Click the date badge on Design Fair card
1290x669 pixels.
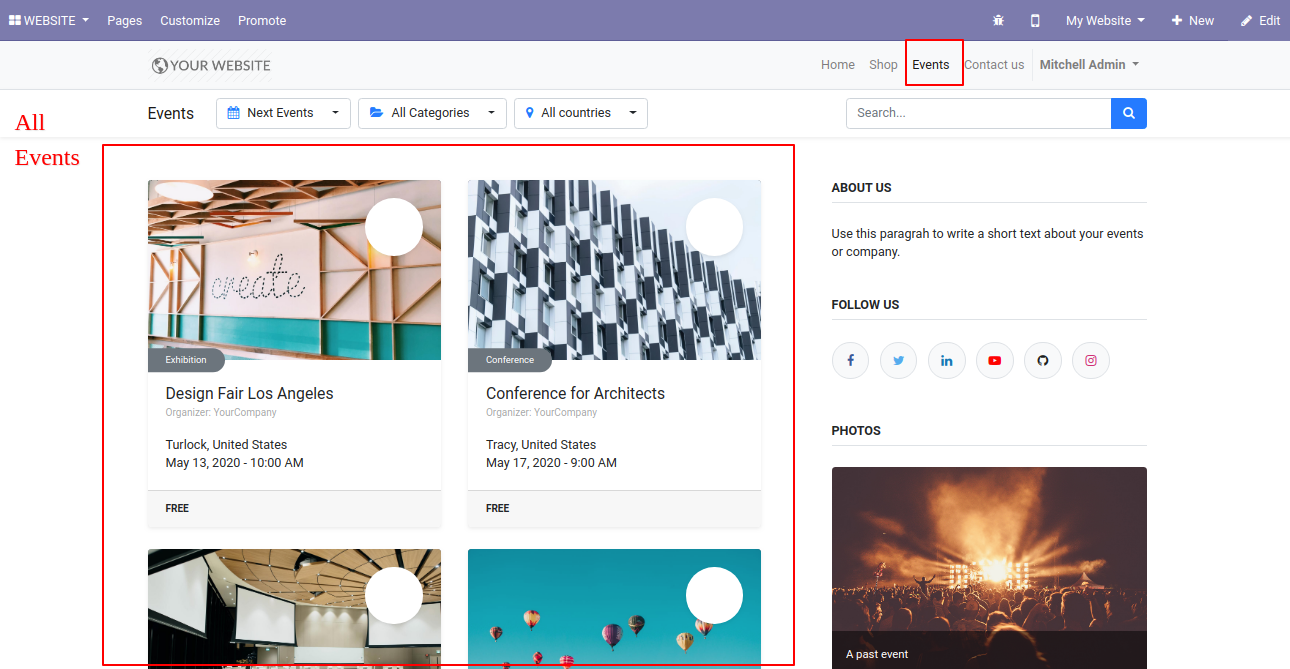394,227
